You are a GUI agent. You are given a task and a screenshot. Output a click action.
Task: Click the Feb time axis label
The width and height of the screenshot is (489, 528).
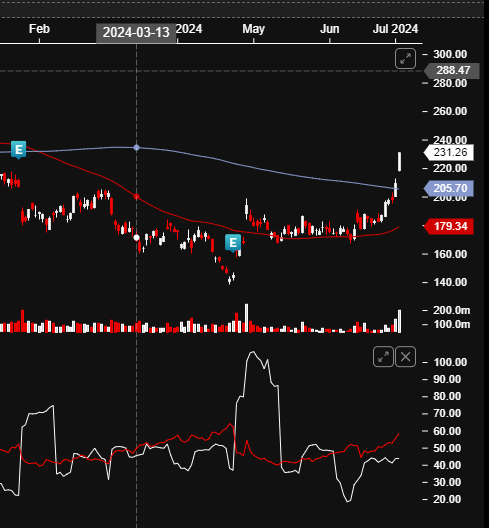(x=39, y=29)
